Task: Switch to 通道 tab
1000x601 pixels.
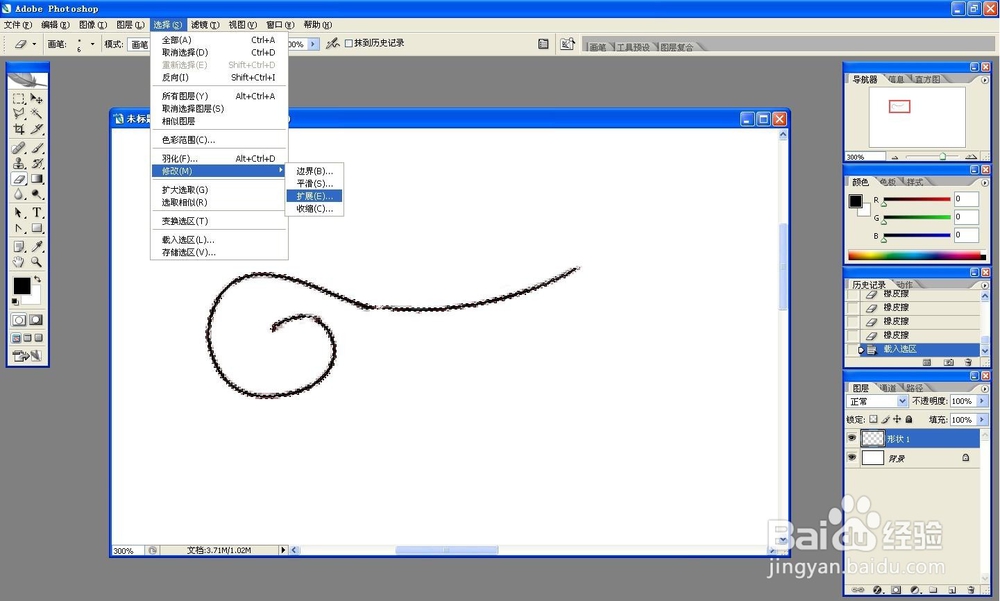Action: 888,388
